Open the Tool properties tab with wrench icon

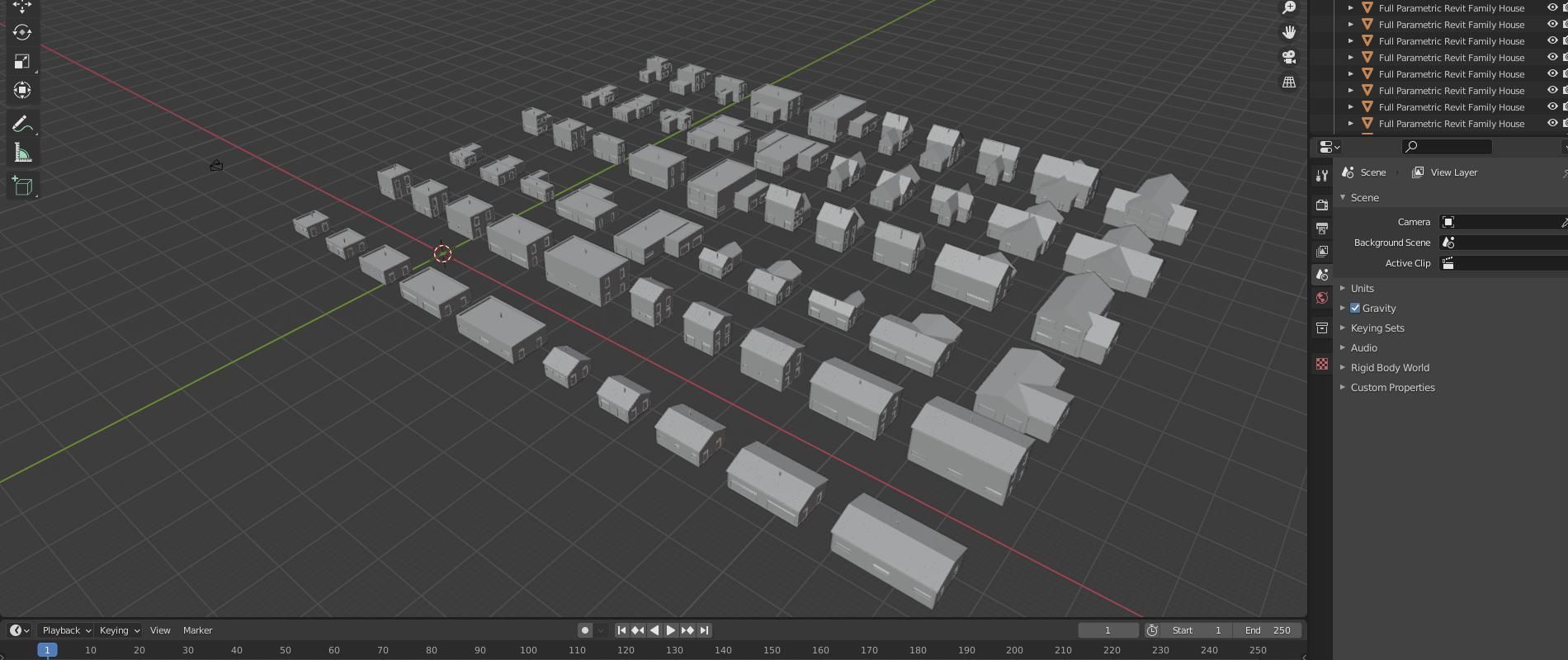tap(1322, 176)
